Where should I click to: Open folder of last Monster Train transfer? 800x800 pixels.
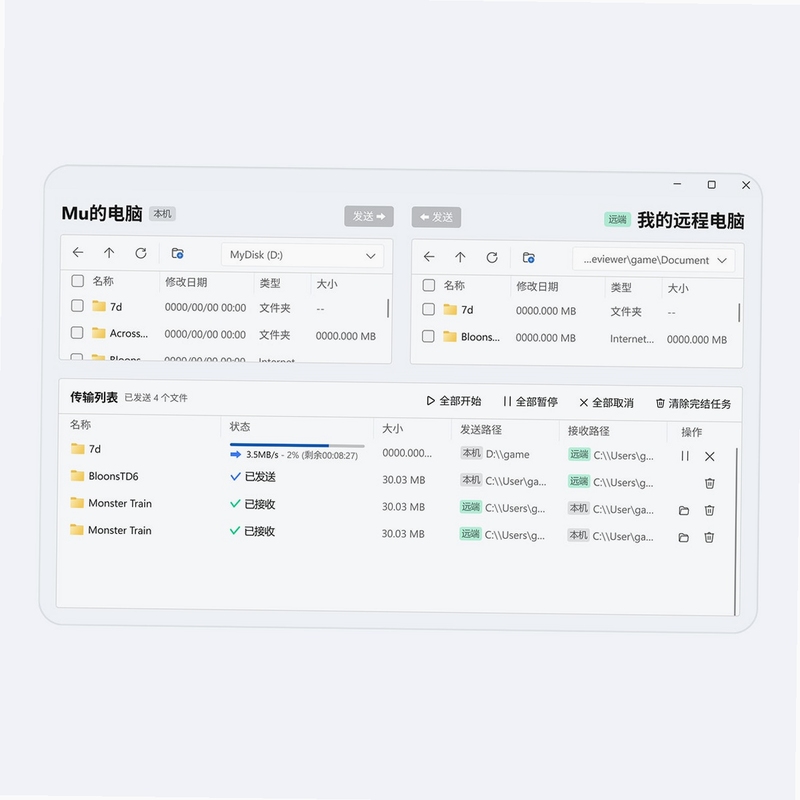coord(683,537)
